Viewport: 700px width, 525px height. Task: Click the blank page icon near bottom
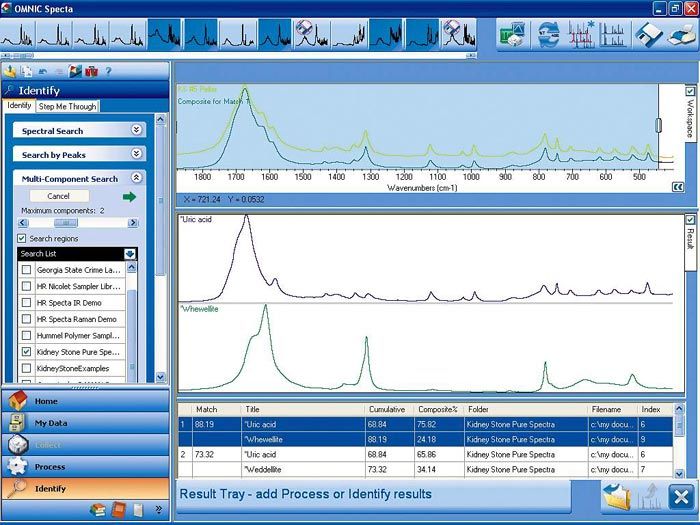coord(138,510)
